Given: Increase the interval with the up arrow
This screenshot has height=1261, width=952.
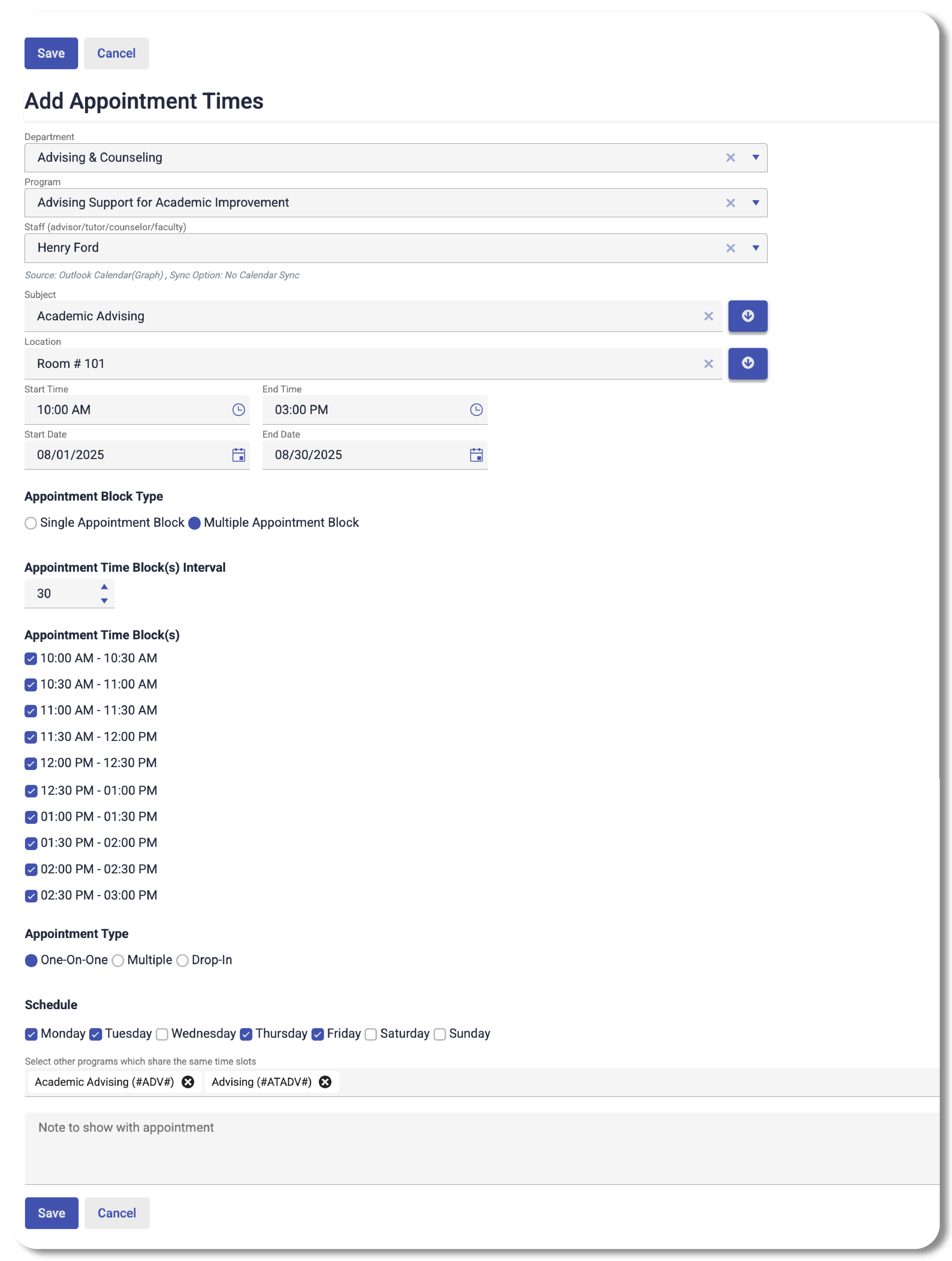Looking at the screenshot, I should [104, 587].
